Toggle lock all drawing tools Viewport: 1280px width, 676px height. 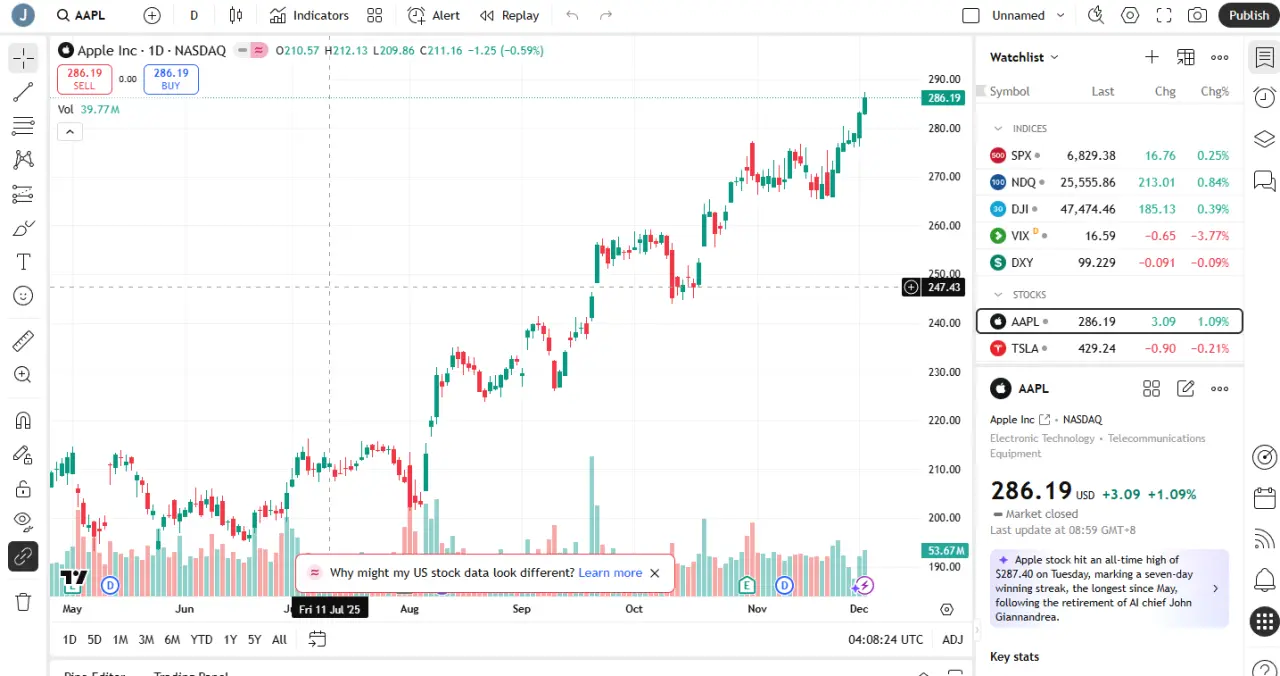(23, 488)
